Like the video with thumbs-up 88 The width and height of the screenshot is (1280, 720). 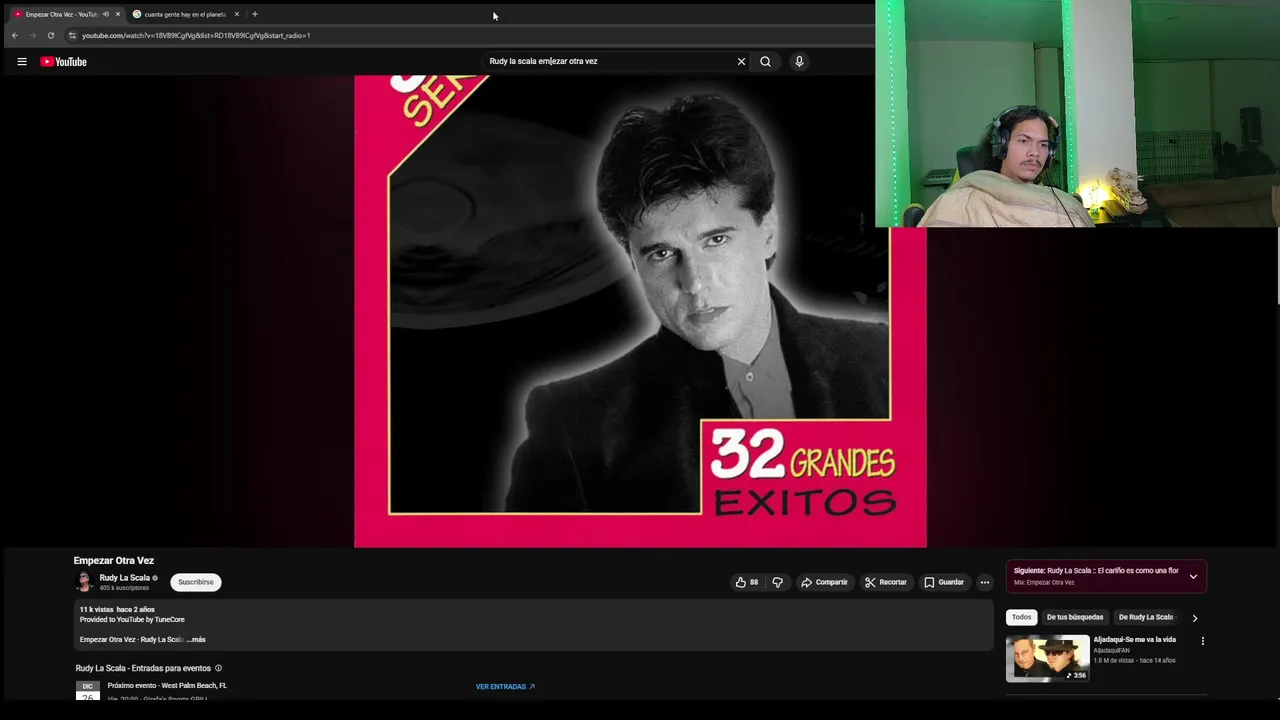click(746, 582)
